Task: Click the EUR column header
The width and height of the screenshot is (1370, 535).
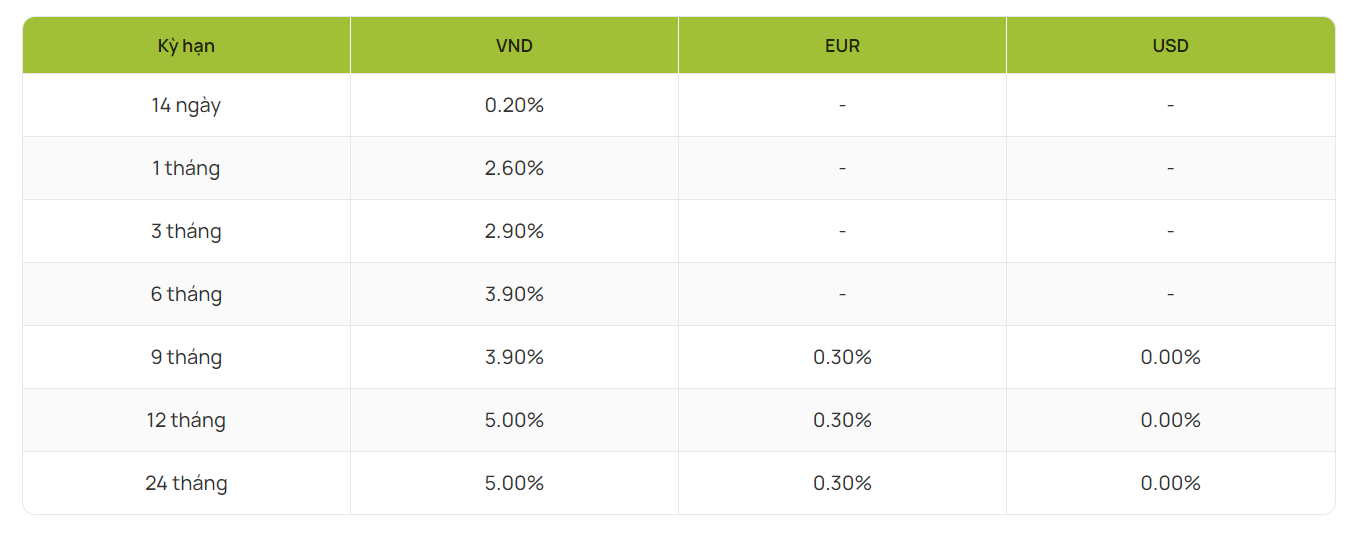Action: click(842, 46)
